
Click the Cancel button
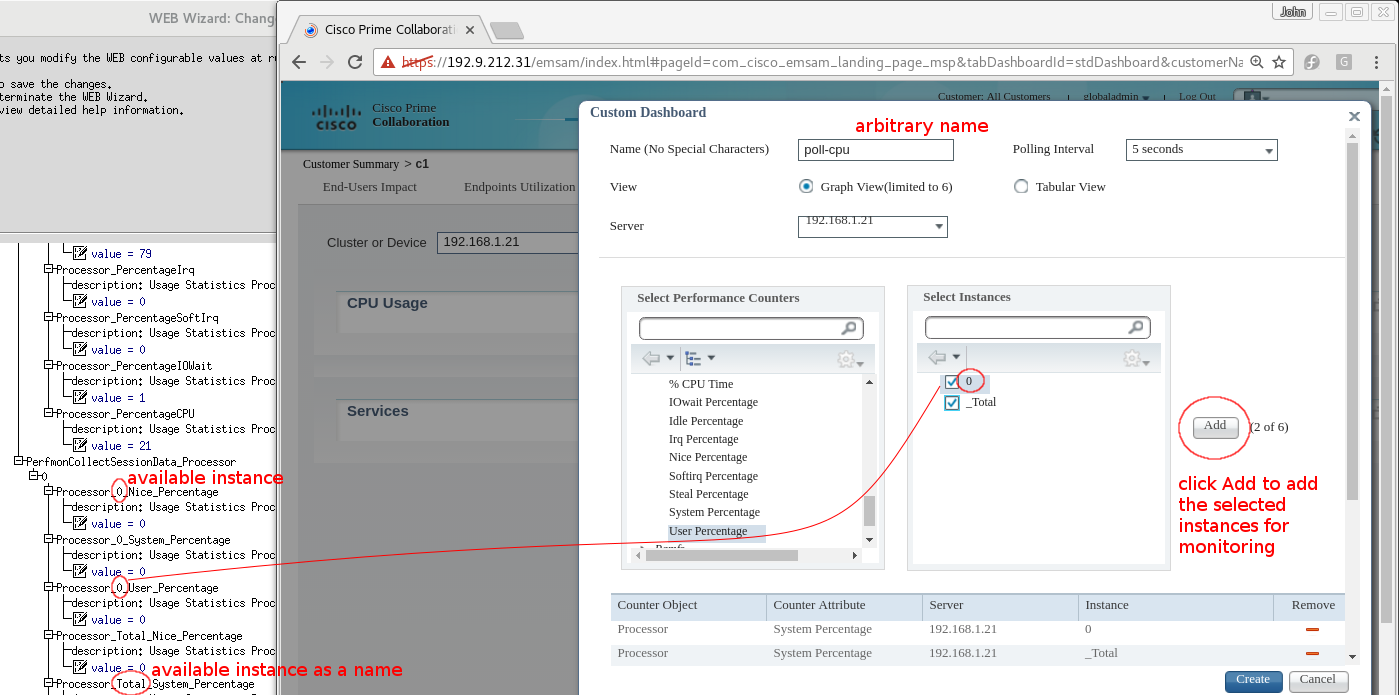1318,680
